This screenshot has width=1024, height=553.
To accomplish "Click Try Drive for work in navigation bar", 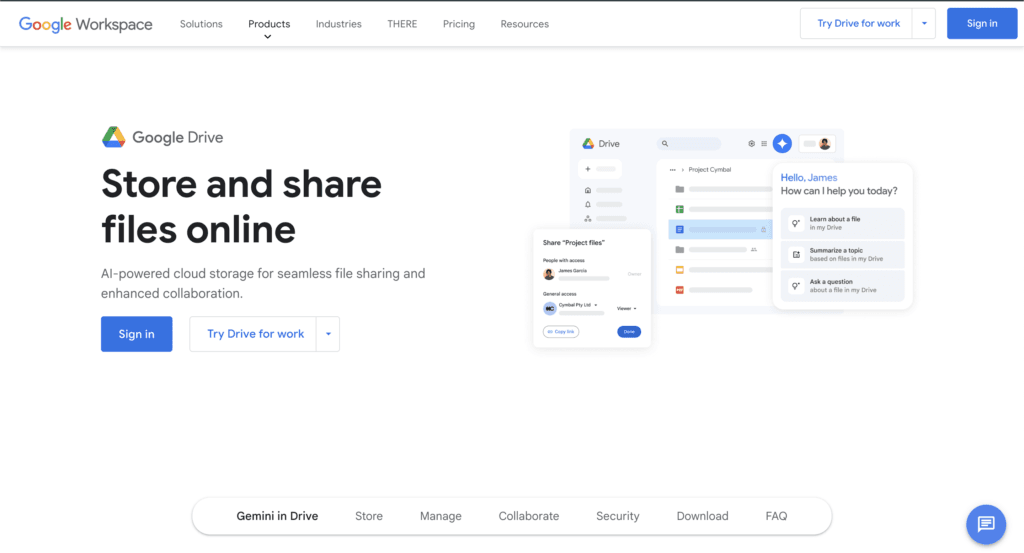I will coord(856,24).
